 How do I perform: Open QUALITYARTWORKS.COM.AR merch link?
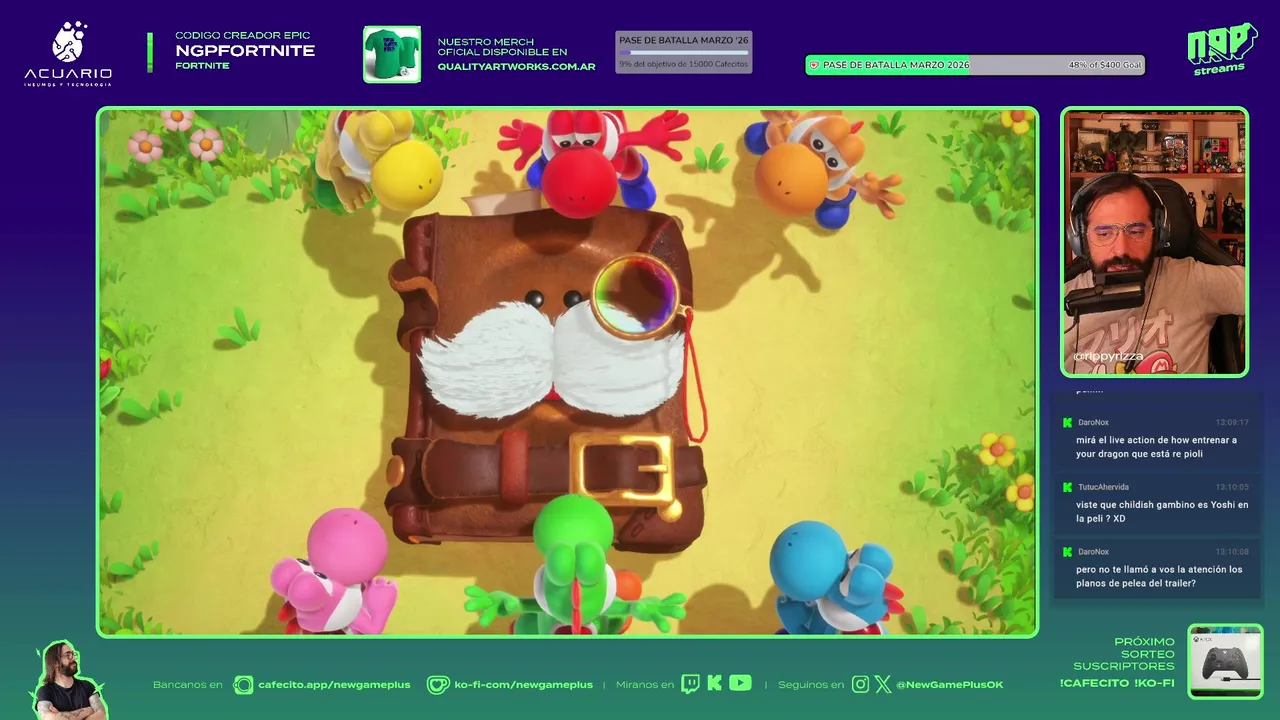click(x=516, y=67)
